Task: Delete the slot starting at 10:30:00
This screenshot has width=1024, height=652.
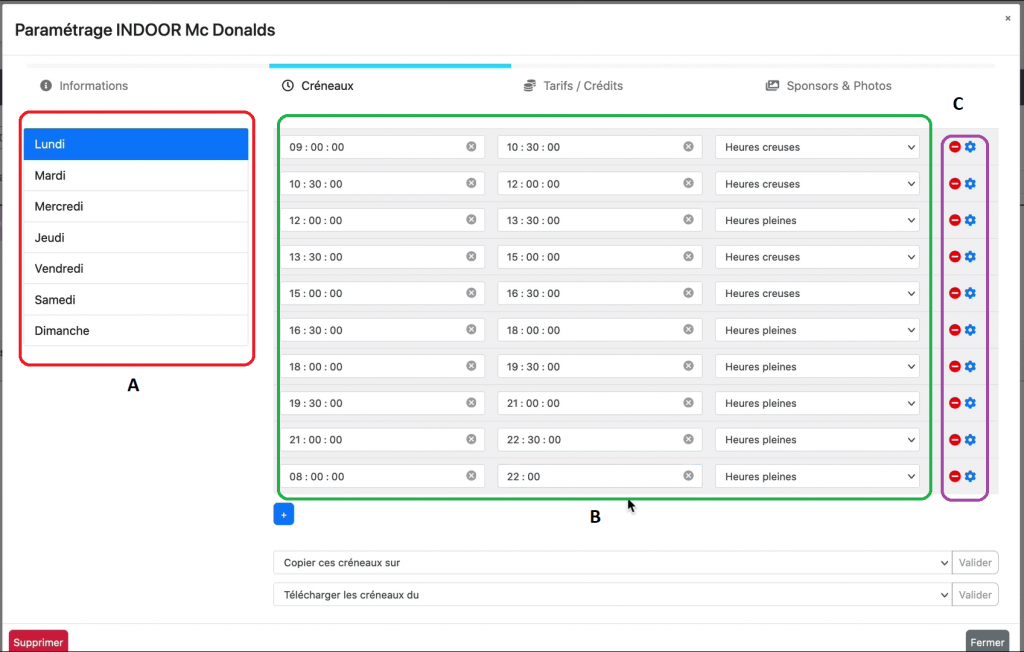Action: click(955, 184)
